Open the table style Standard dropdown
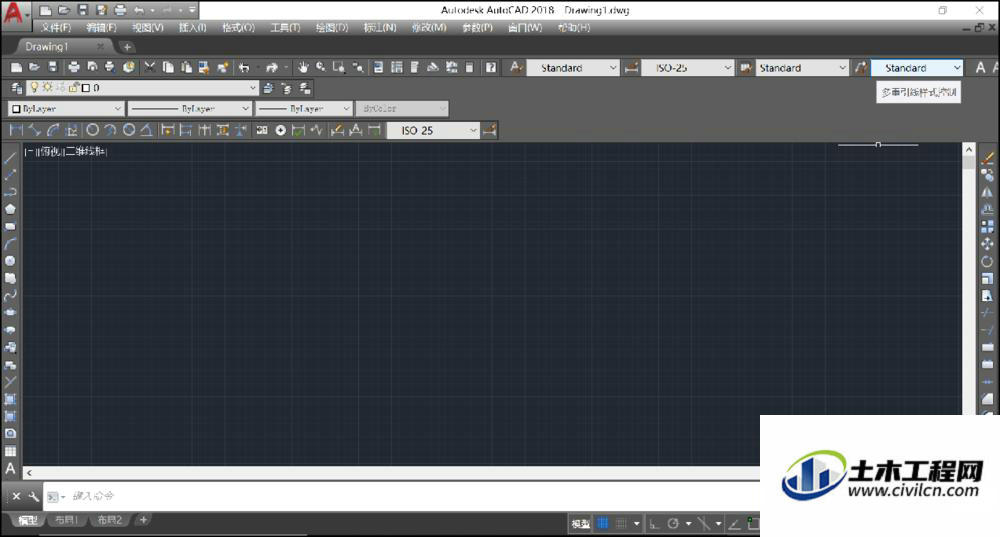The width and height of the screenshot is (1000, 537). [802, 68]
